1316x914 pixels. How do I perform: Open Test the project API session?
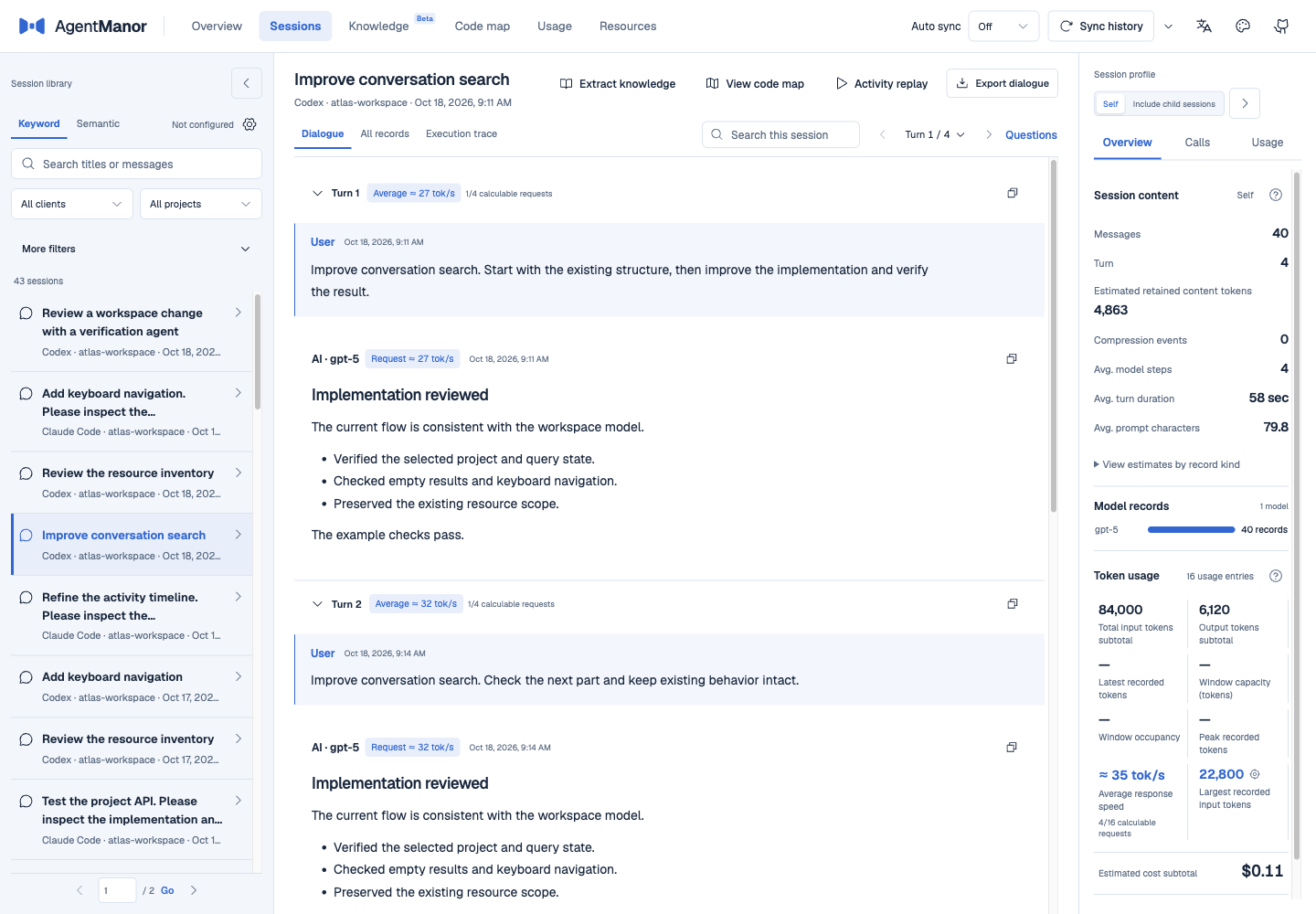coord(132,820)
